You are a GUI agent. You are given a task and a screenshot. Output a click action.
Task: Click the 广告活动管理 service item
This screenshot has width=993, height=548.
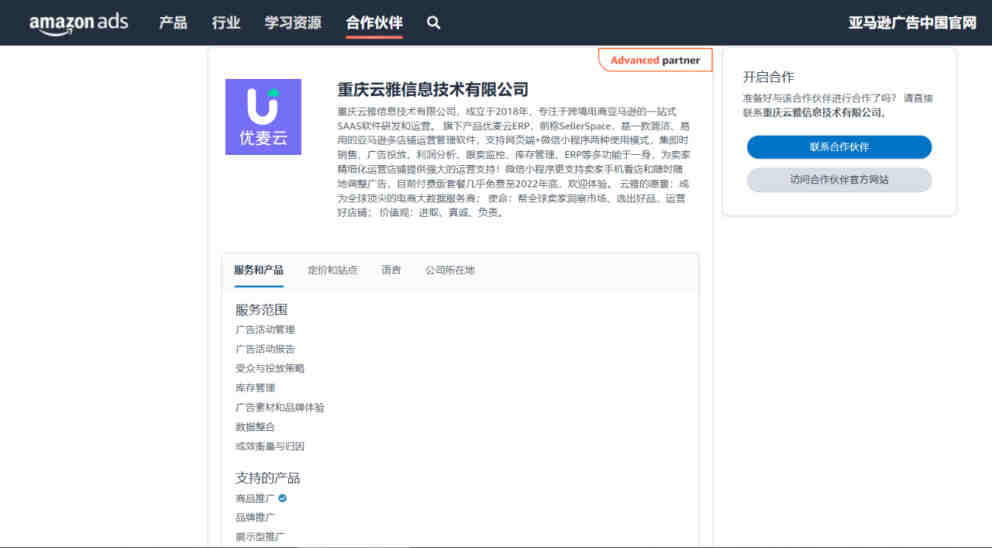265,329
